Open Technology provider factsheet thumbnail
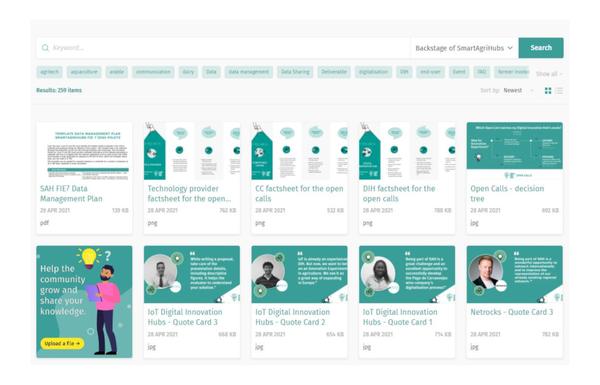This screenshot has width=600, height=385. [x=192, y=151]
